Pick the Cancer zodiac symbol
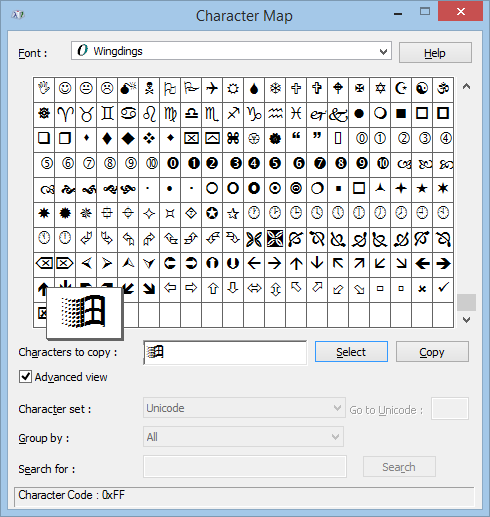The width and height of the screenshot is (490, 517). tap(128, 114)
